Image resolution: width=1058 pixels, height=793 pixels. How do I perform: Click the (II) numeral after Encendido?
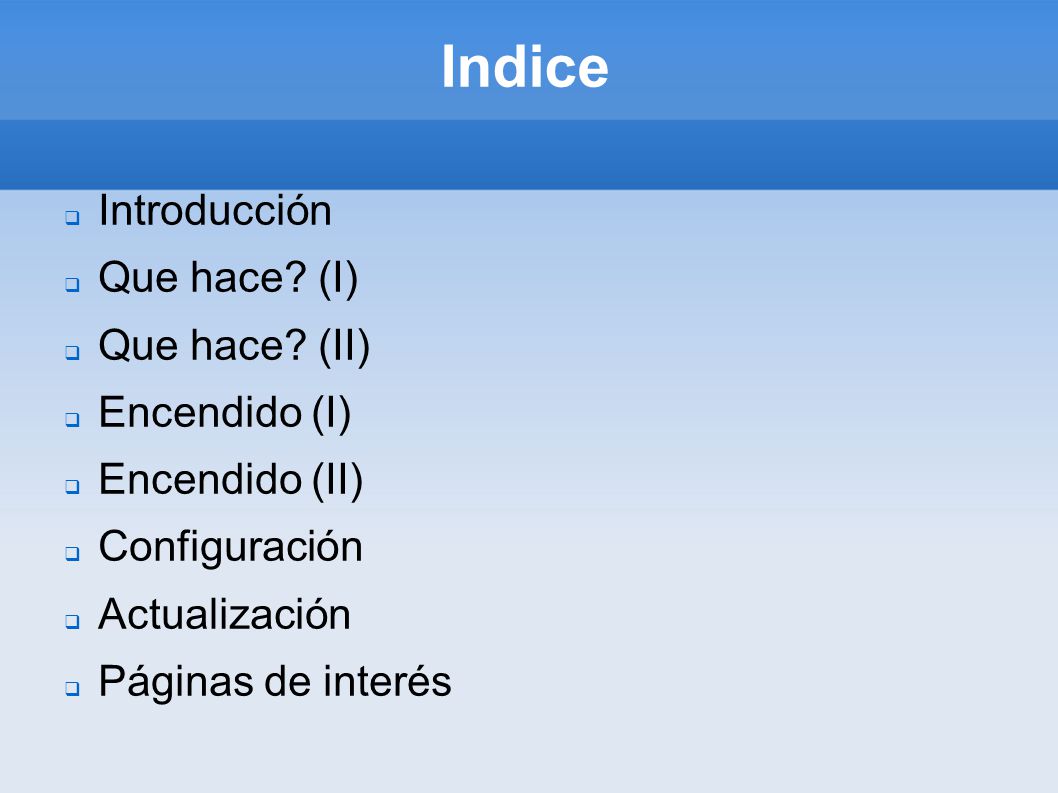click(337, 481)
